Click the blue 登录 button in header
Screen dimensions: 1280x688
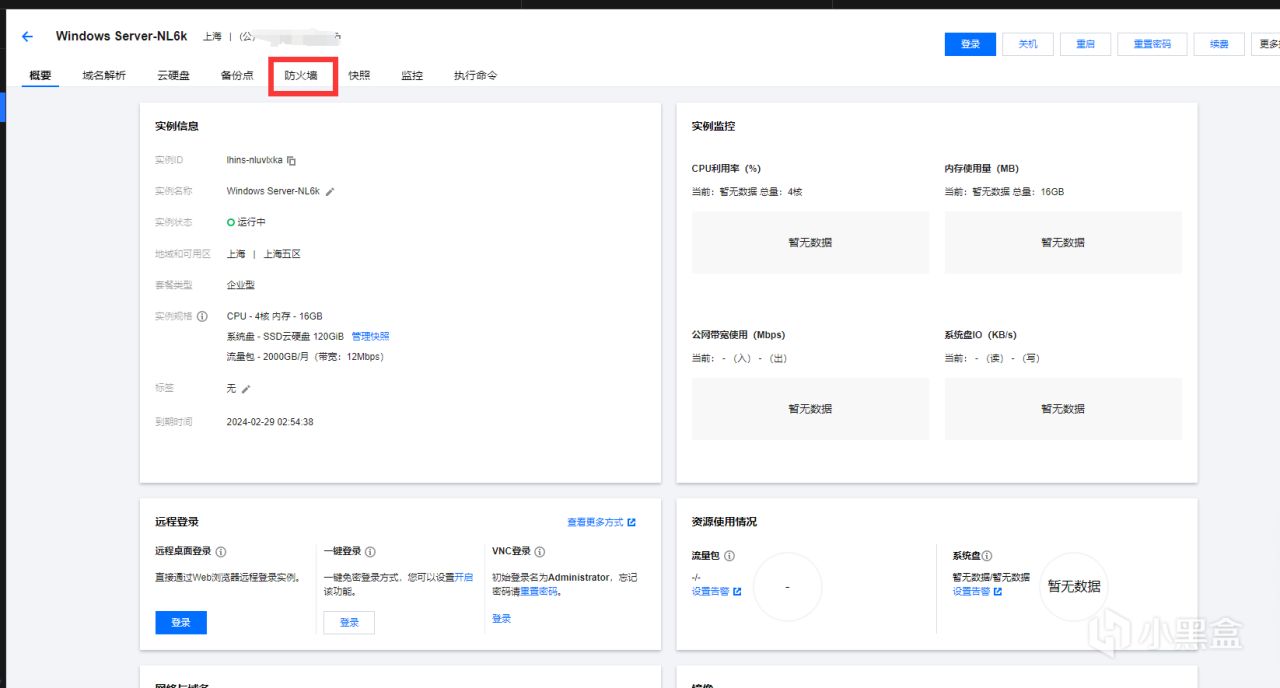[970, 44]
